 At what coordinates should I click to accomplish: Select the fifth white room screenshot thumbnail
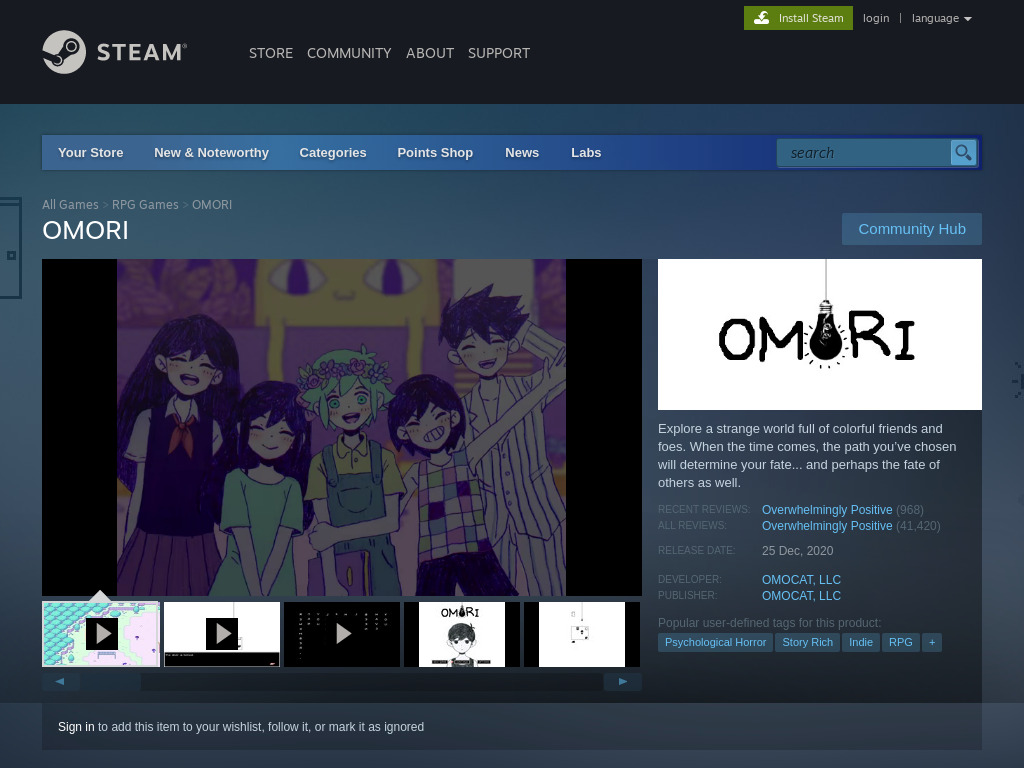click(582, 634)
